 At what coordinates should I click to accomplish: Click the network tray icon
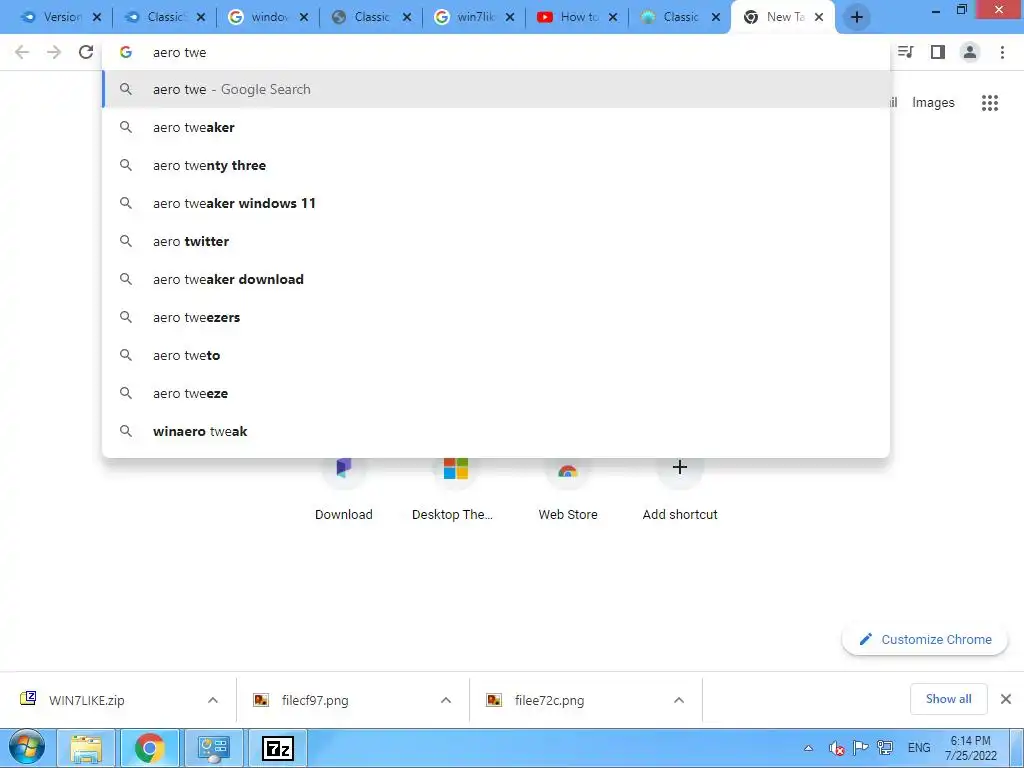coord(885,748)
